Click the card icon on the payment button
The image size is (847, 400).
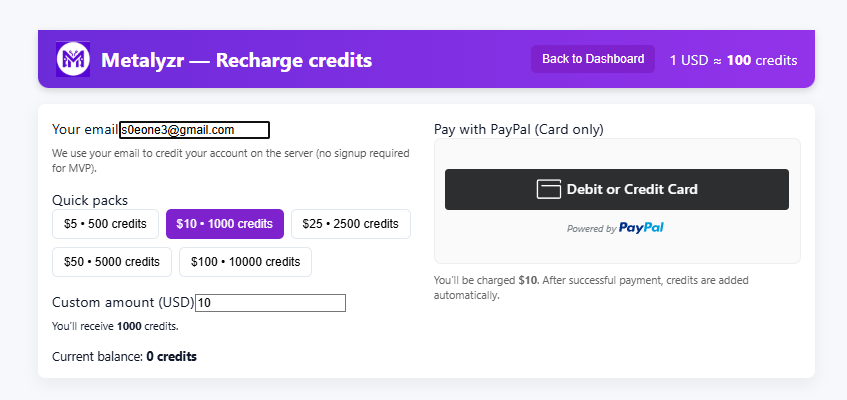[x=548, y=189]
